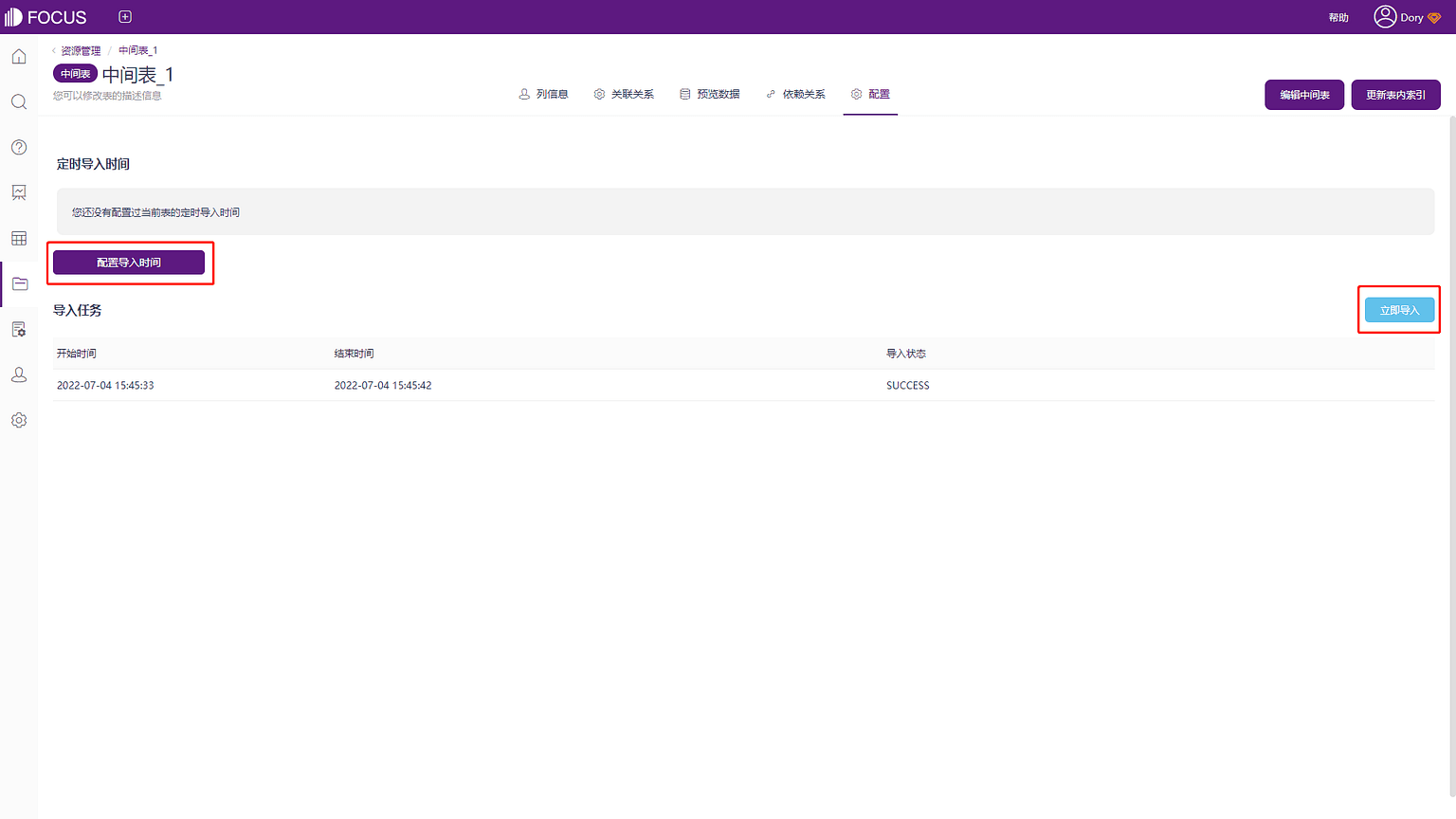Click the vertical page scrollbar
Viewport: 1456px width, 819px height.
[x=1452, y=457]
